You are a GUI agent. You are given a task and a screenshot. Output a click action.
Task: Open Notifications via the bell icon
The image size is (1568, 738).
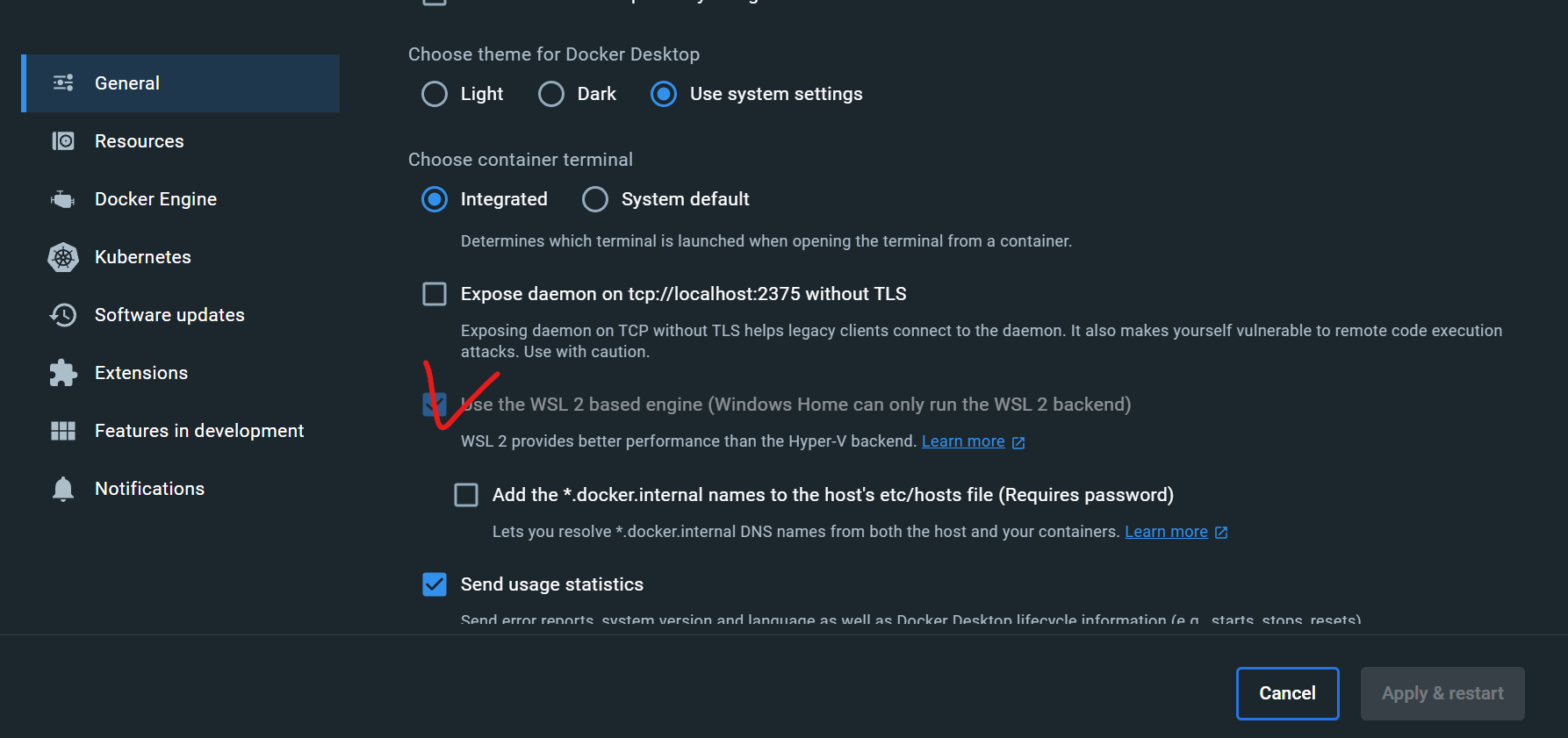coord(62,488)
